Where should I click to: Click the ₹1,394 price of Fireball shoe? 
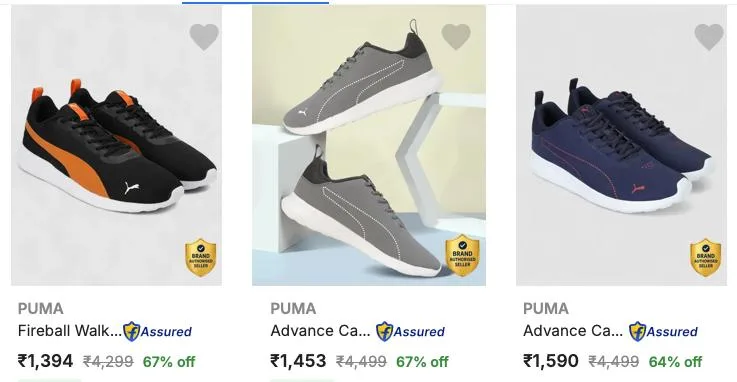click(x=45, y=361)
